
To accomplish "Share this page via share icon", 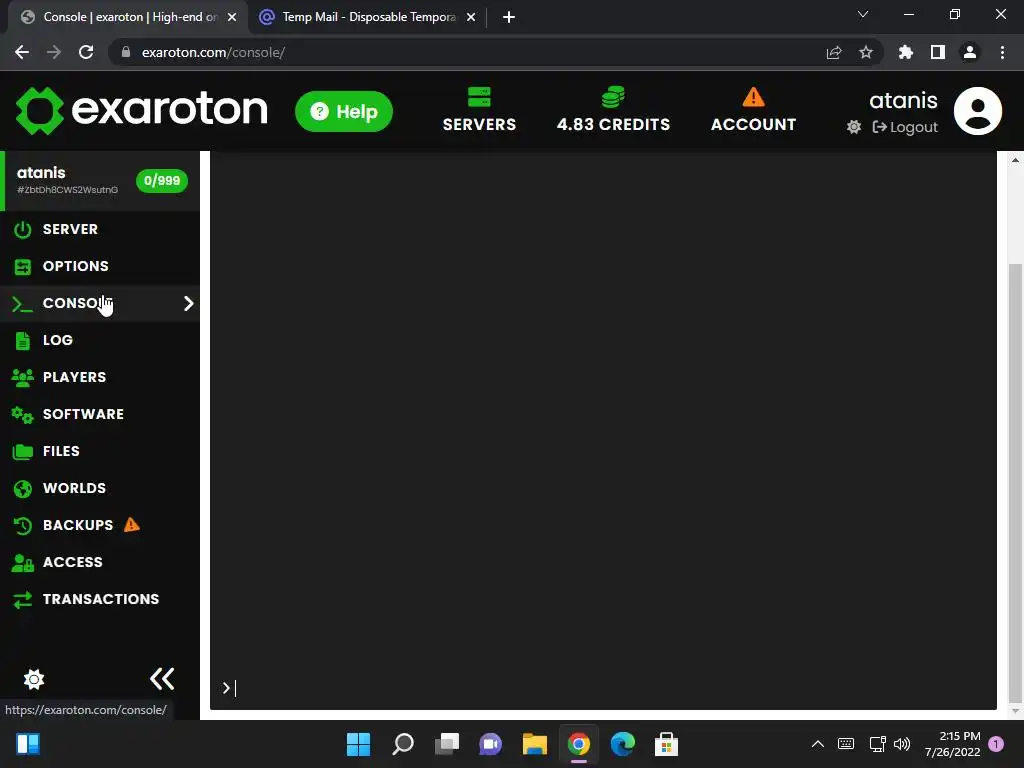I will click(834, 52).
